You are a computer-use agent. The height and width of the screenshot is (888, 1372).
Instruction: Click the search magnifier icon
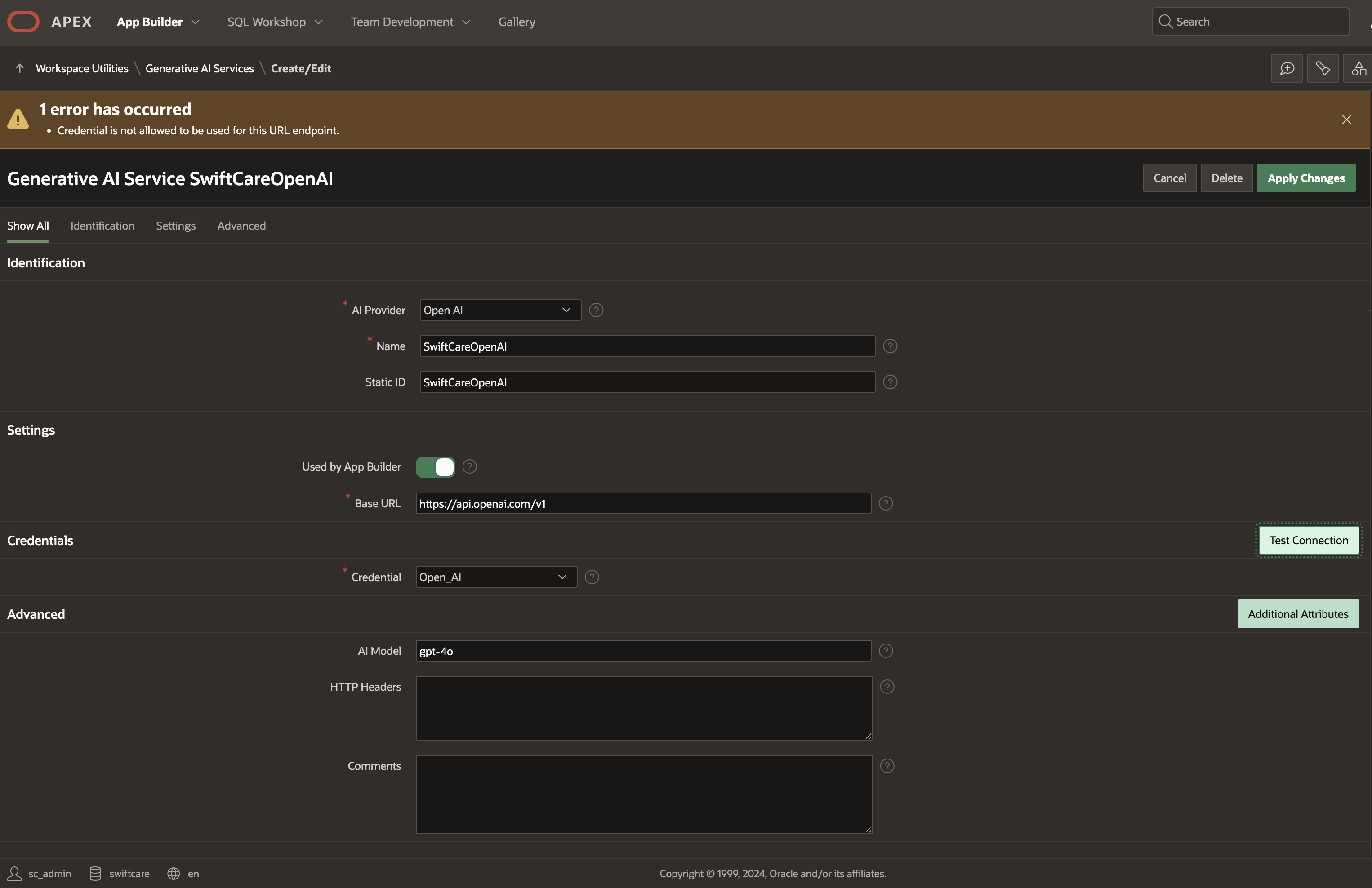[1165, 21]
